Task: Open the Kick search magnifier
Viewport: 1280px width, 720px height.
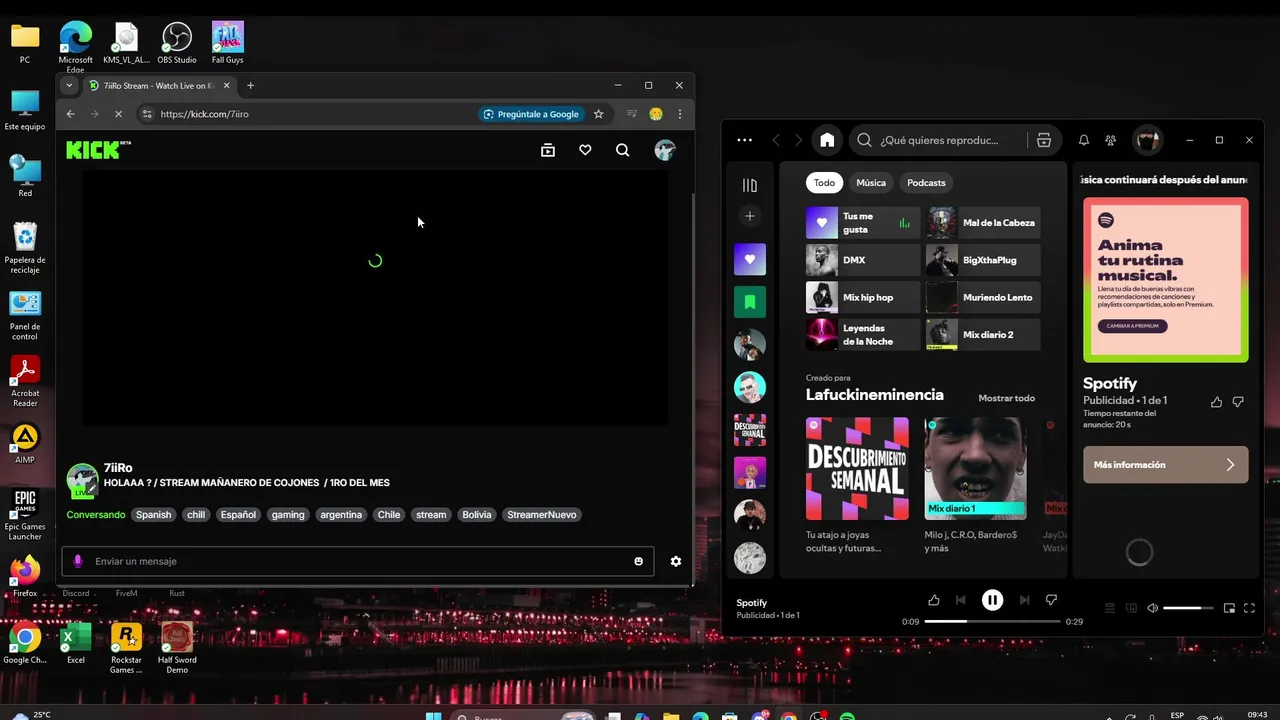Action: pyautogui.click(x=622, y=150)
